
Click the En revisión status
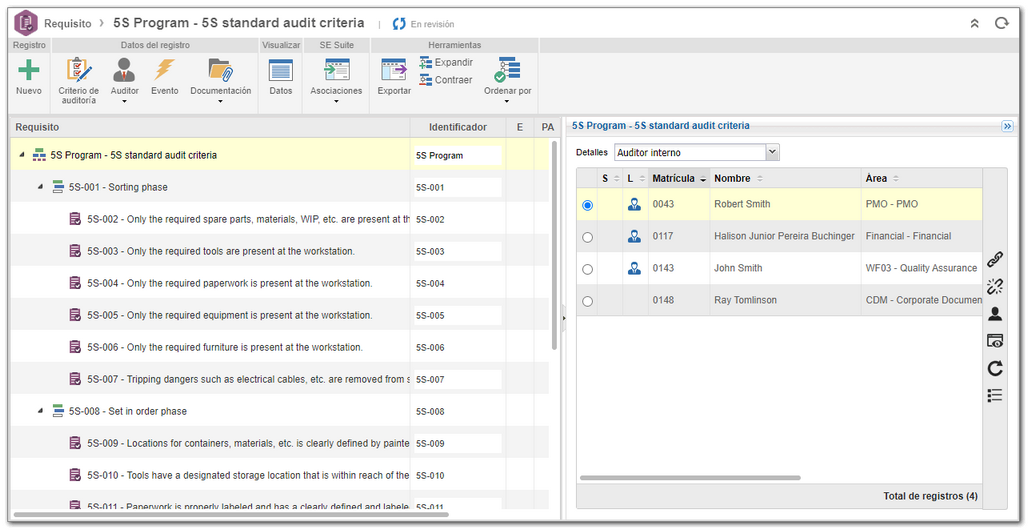424,24
